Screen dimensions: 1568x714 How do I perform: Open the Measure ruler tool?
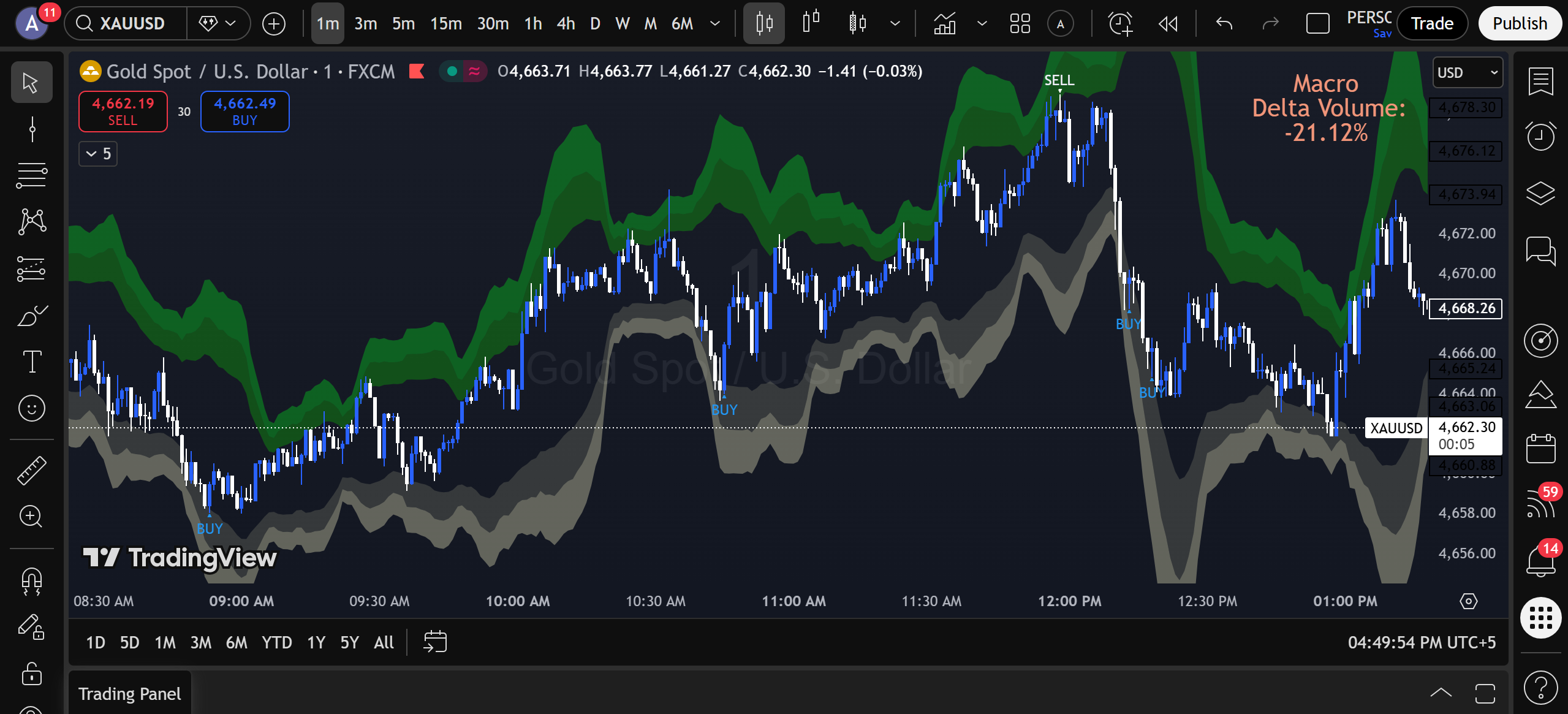(32, 471)
